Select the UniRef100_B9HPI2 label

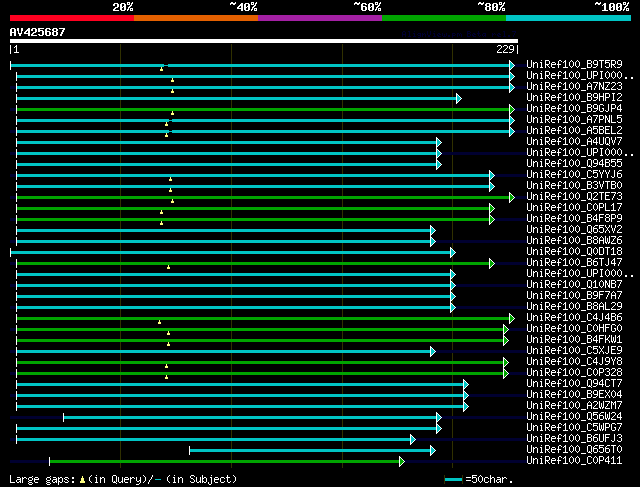[x=574, y=97]
